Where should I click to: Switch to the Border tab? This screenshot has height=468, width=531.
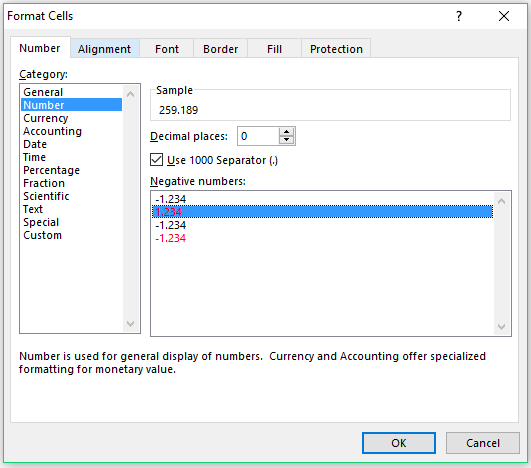click(x=220, y=49)
